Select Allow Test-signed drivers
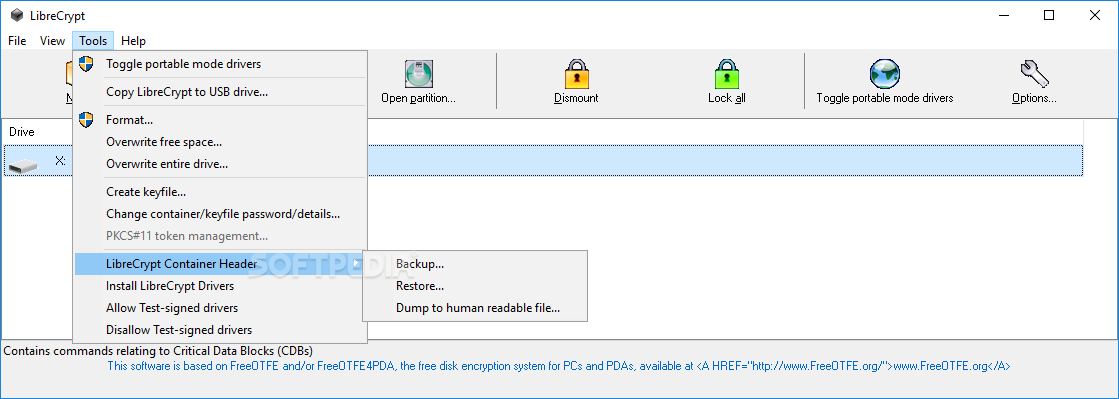This screenshot has height=399, width=1119. coord(172,308)
